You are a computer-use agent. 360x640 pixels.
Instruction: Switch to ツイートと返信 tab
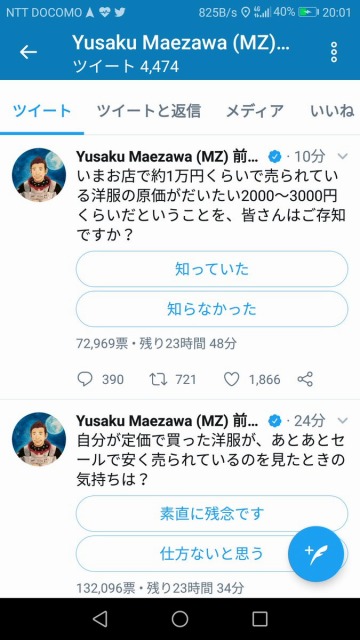tap(149, 111)
